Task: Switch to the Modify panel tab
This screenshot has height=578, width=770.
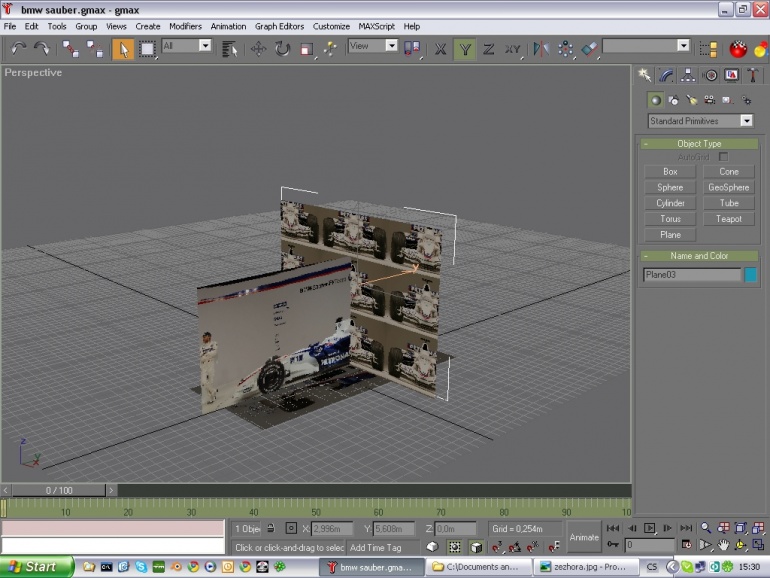Action: (x=666, y=75)
